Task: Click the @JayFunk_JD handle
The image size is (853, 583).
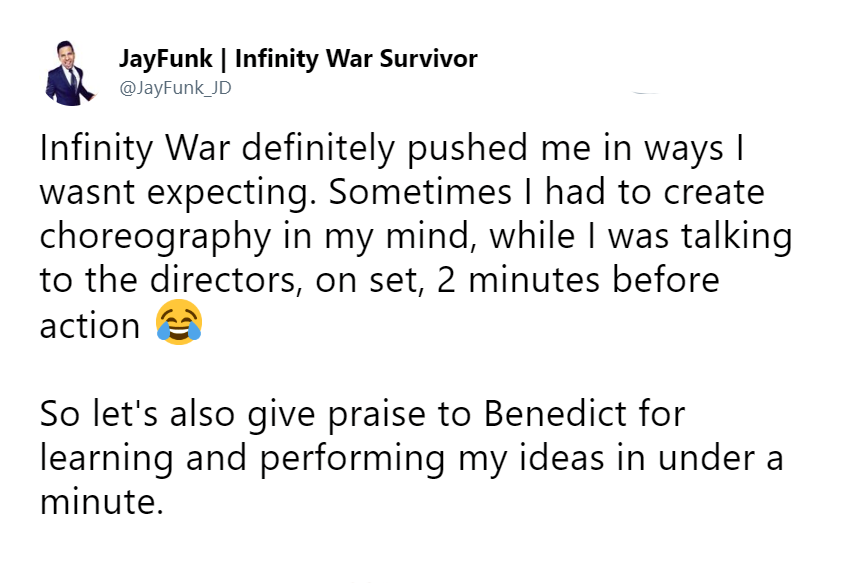Action: point(176,89)
